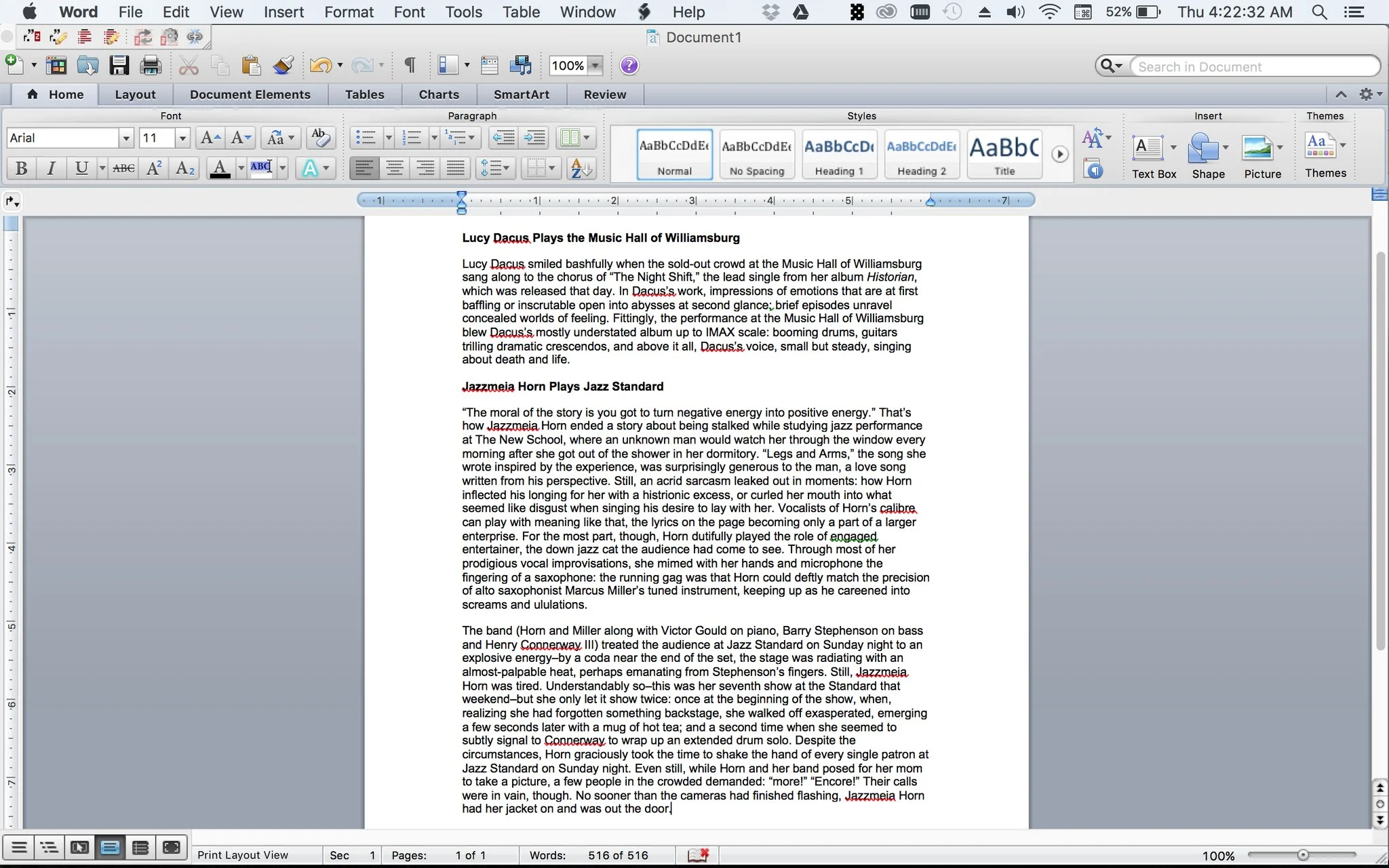Click the Format Painter brush icon

pos(283,65)
